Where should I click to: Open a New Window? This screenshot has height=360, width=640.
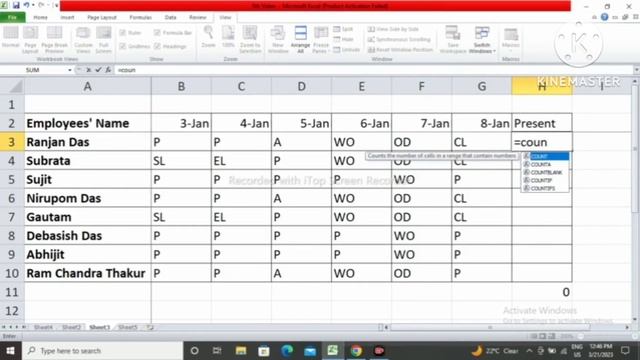[x=278, y=39]
